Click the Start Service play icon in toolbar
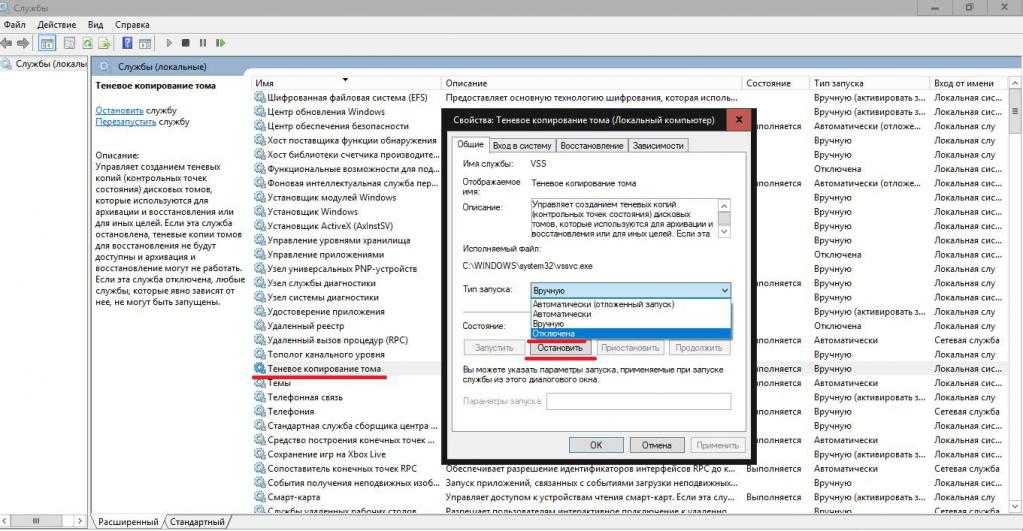This screenshot has width=1023, height=531. click(x=168, y=43)
